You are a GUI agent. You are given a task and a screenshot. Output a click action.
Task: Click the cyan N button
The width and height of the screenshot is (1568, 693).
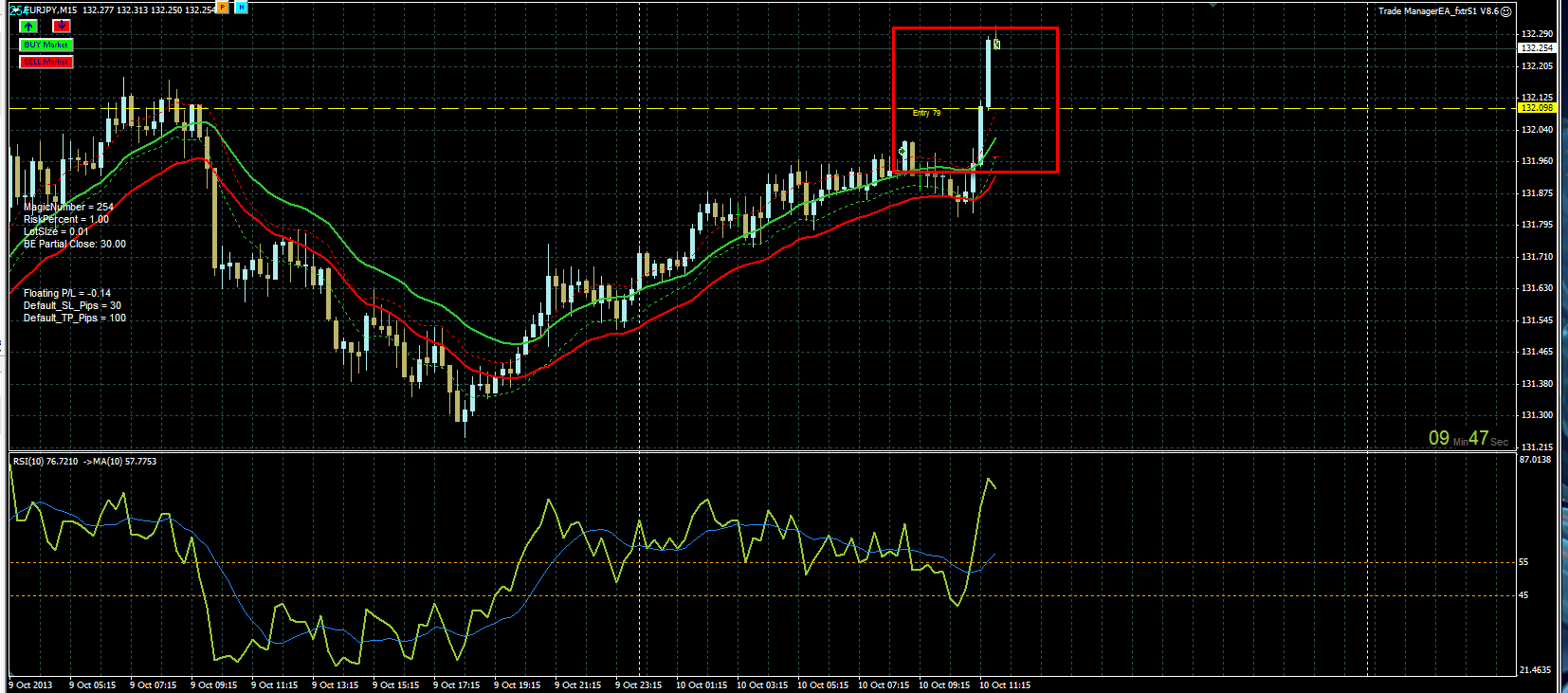tap(242, 7)
